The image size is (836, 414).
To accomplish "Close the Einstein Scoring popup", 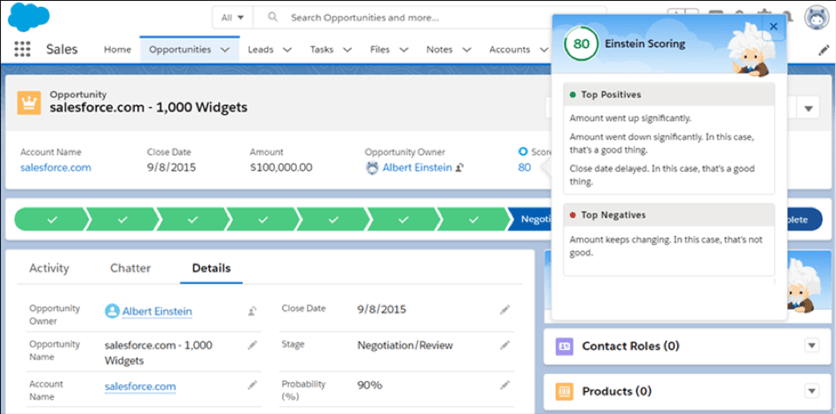I will (x=772, y=27).
